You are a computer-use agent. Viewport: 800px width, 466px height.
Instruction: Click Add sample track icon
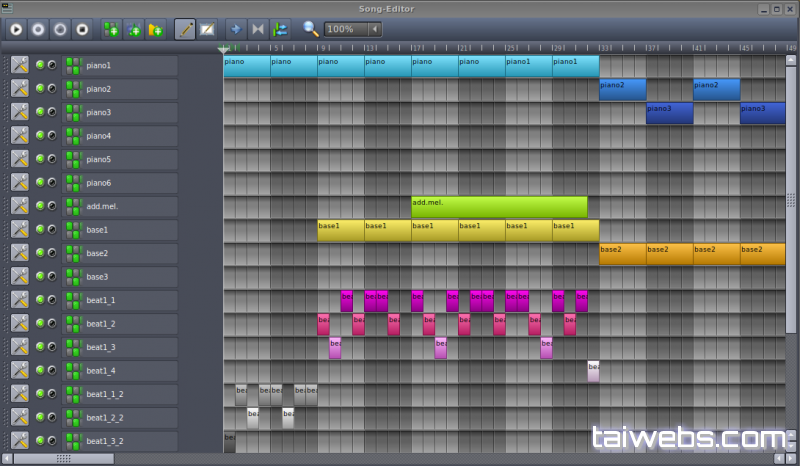[x=134, y=30]
